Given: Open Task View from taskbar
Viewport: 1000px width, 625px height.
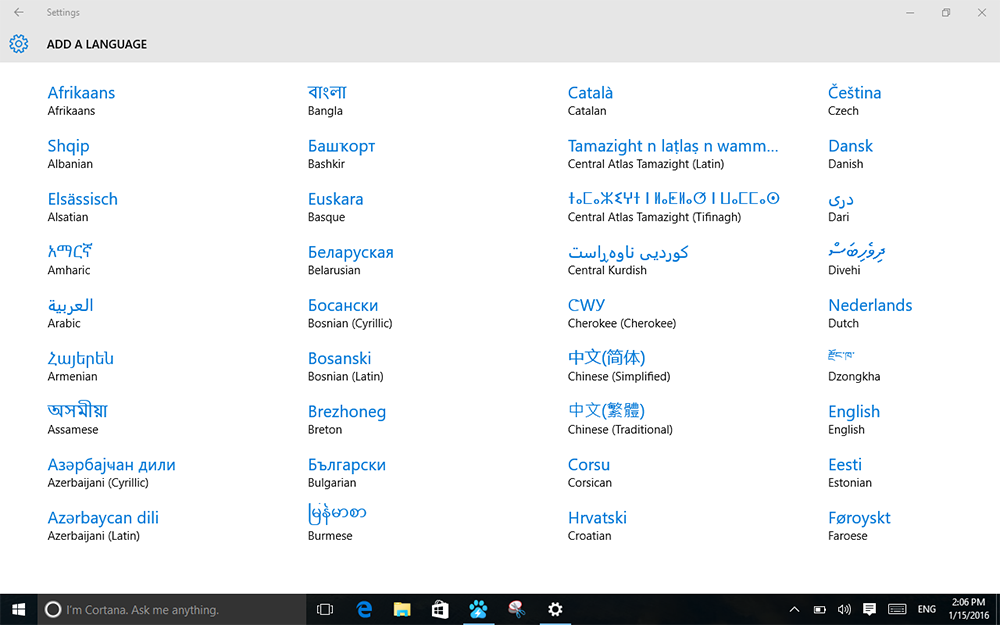Looking at the screenshot, I should tap(324, 609).
